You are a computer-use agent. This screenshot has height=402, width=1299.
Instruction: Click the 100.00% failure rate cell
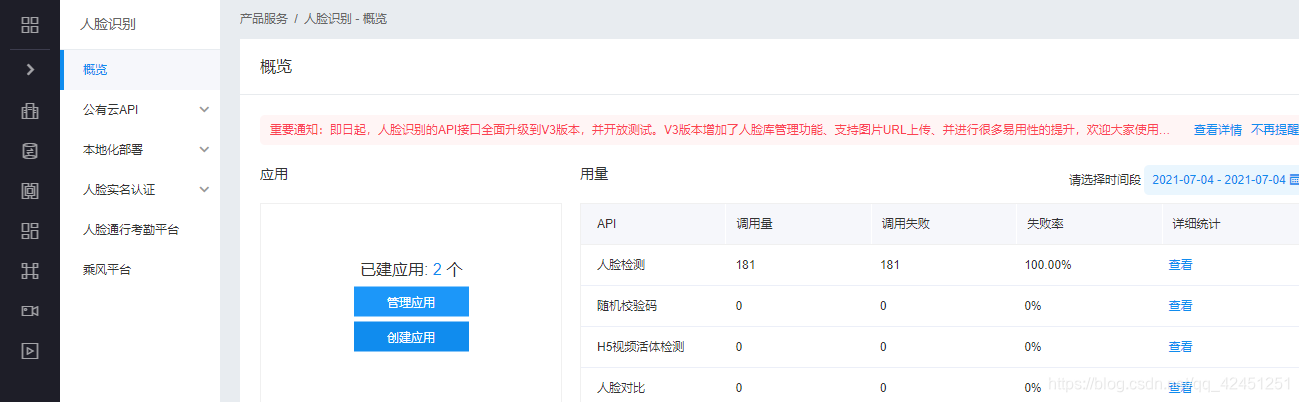coord(1048,265)
